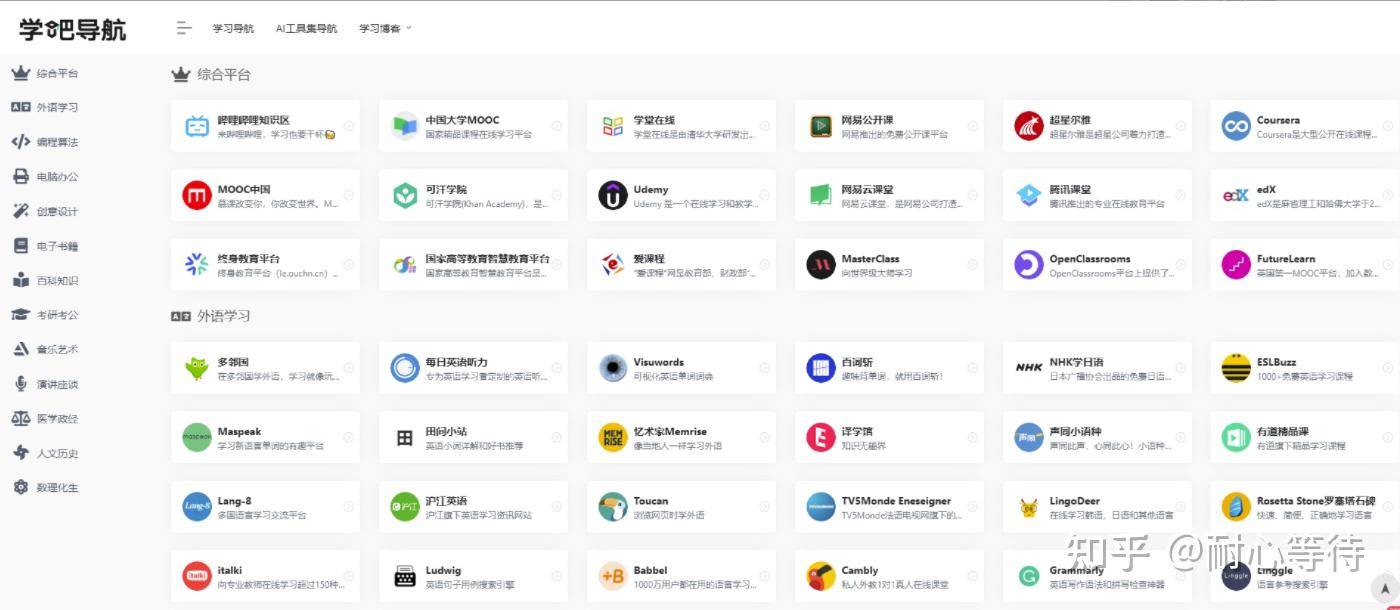Open the Lang-8 card
The height and width of the screenshot is (610, 1400).
point(266,507)
